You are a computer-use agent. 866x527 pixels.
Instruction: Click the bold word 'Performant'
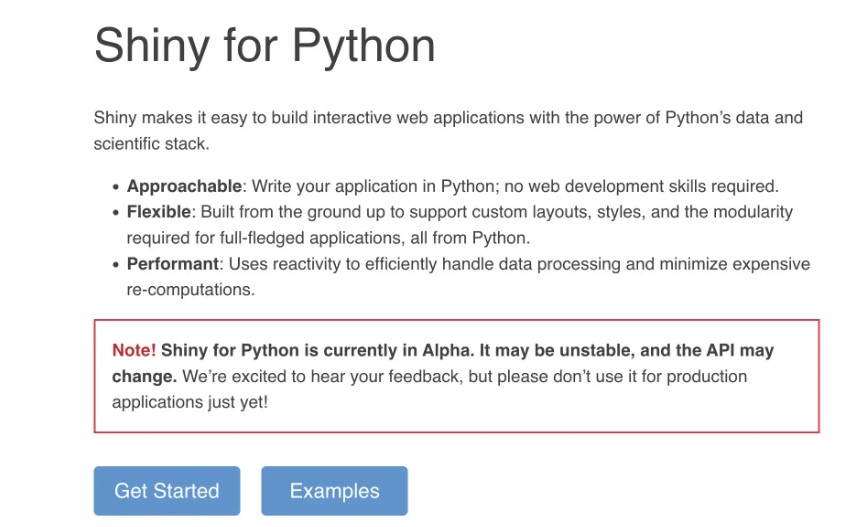[173, 264]
